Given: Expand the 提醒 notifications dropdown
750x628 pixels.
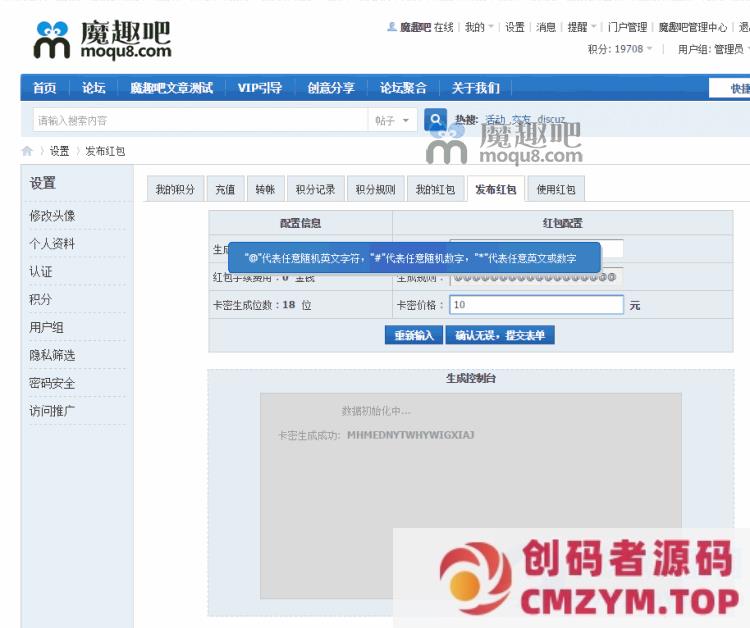Looking at the screenshot, I should (x=581, y=27).
